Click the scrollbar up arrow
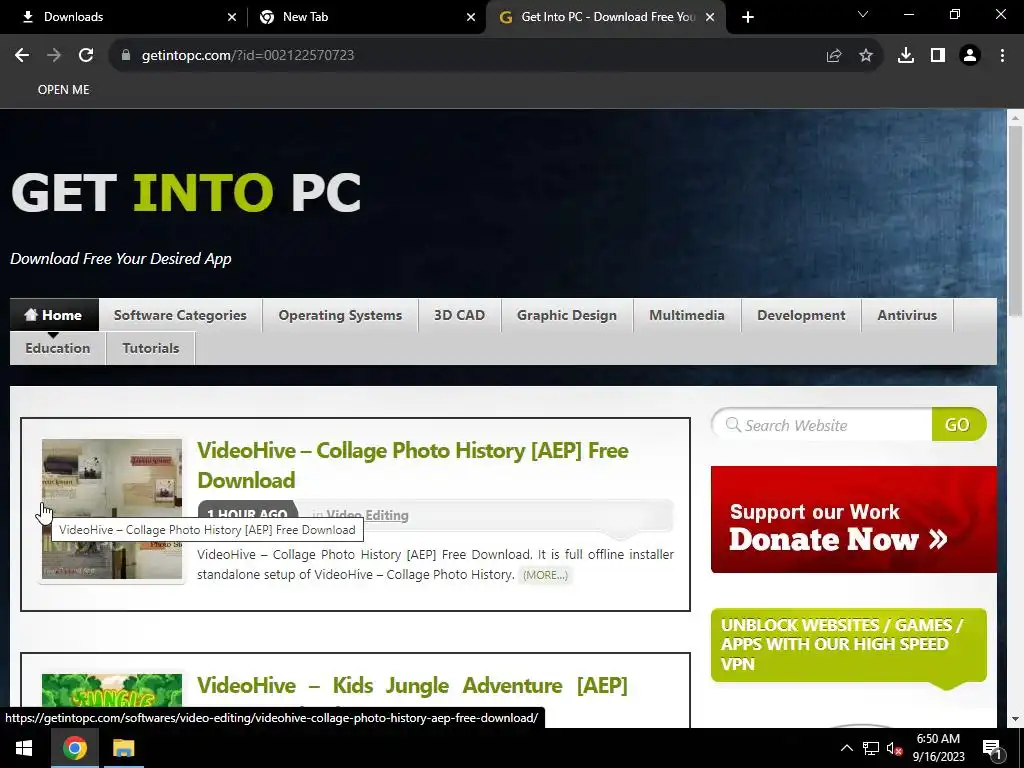 coord(1015,118)
